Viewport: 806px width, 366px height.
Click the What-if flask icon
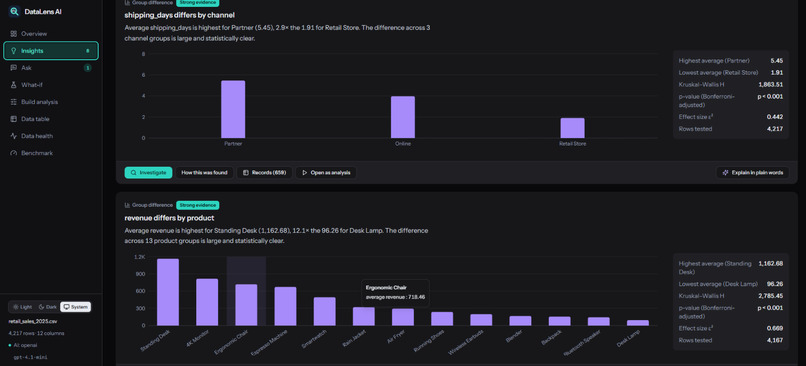click(14, 85)
